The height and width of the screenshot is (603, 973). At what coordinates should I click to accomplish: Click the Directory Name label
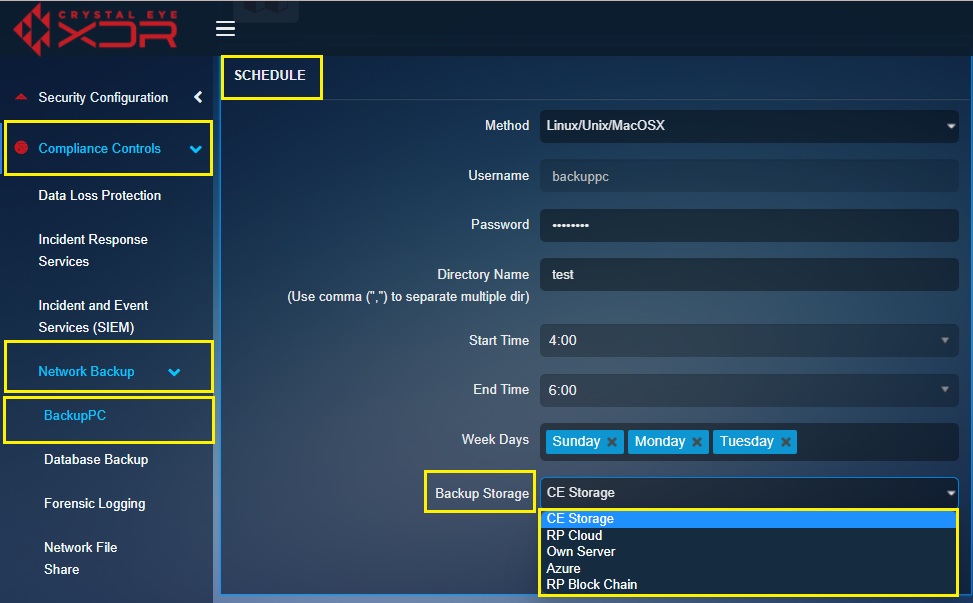coord(483,275)
